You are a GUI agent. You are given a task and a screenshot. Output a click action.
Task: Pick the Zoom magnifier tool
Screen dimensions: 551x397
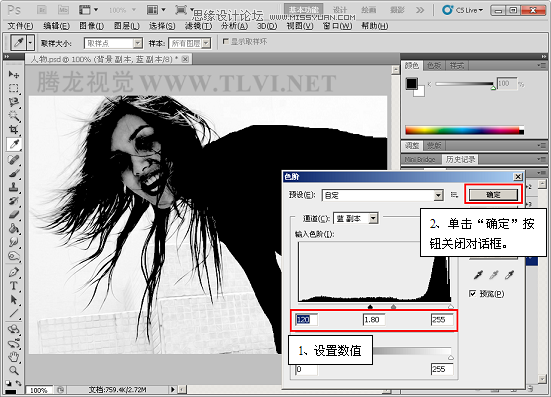point(14,370)
